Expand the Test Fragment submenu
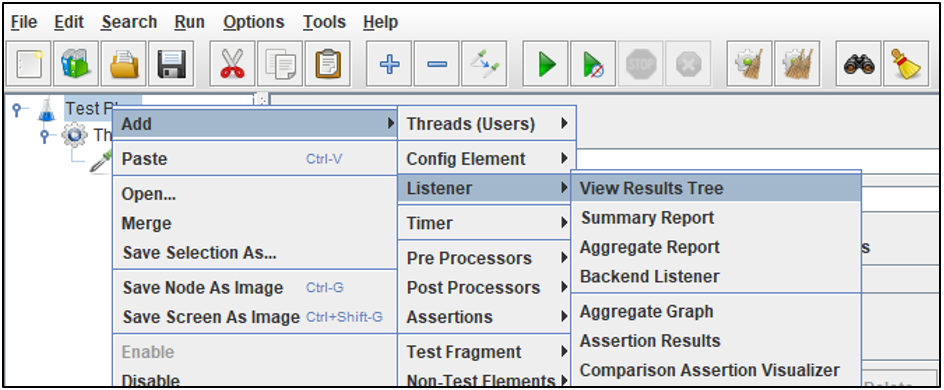This screenshot has height=390, width=944. point(485,351)
